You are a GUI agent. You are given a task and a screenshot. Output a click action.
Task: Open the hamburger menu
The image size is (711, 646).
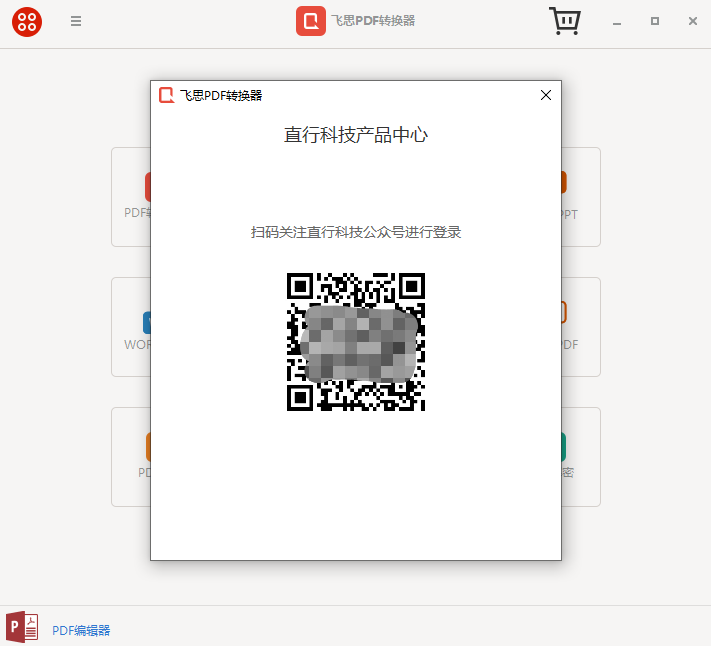pyautogui.click(x=76, y=21)
